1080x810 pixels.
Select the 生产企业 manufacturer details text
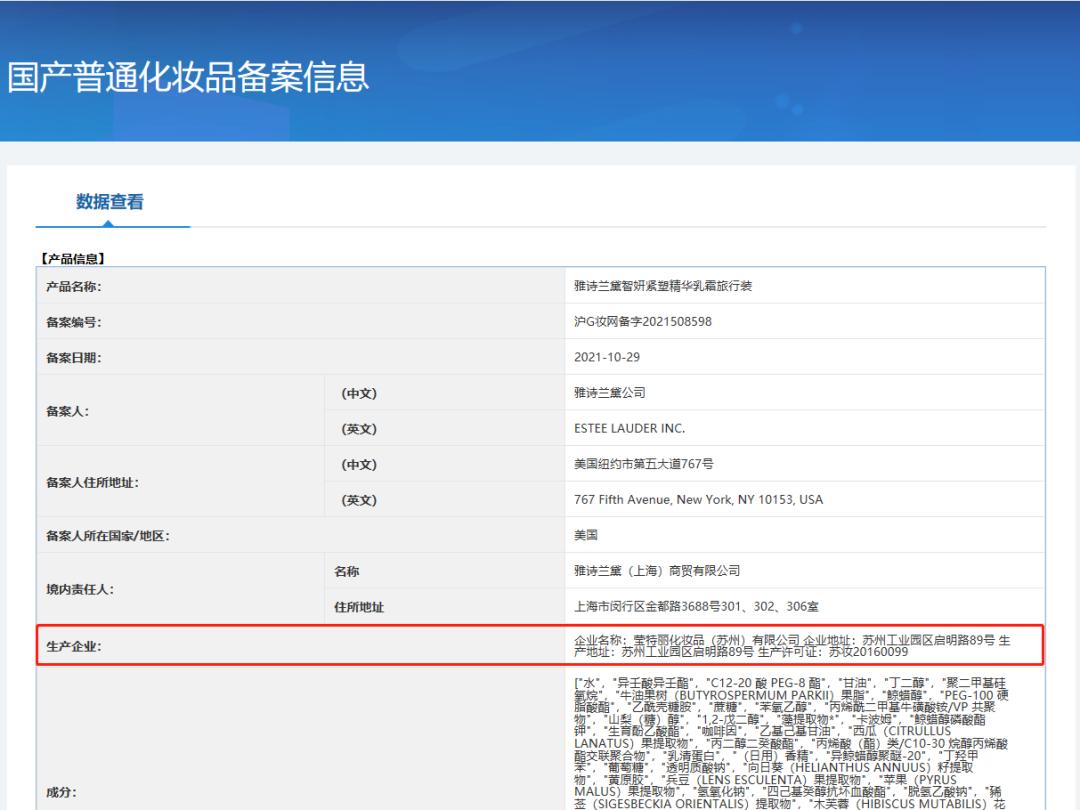coord(792,646)
